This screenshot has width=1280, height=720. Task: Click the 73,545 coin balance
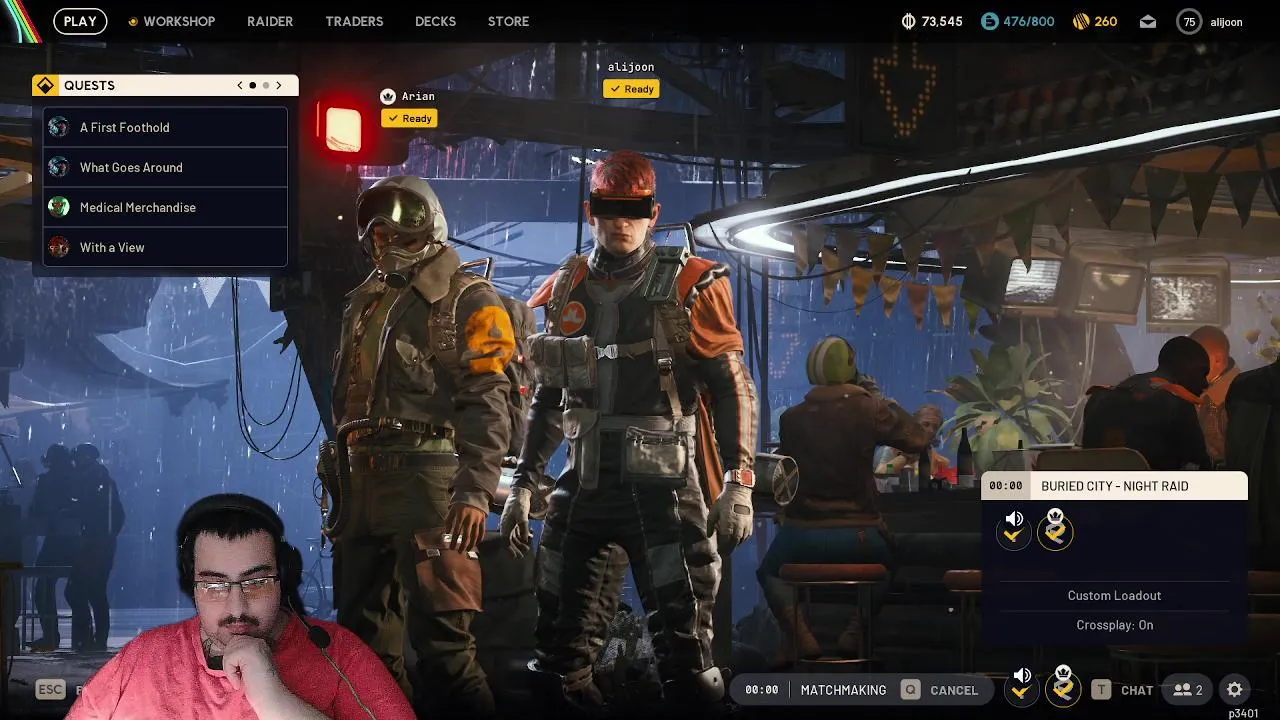coord(942,22)
